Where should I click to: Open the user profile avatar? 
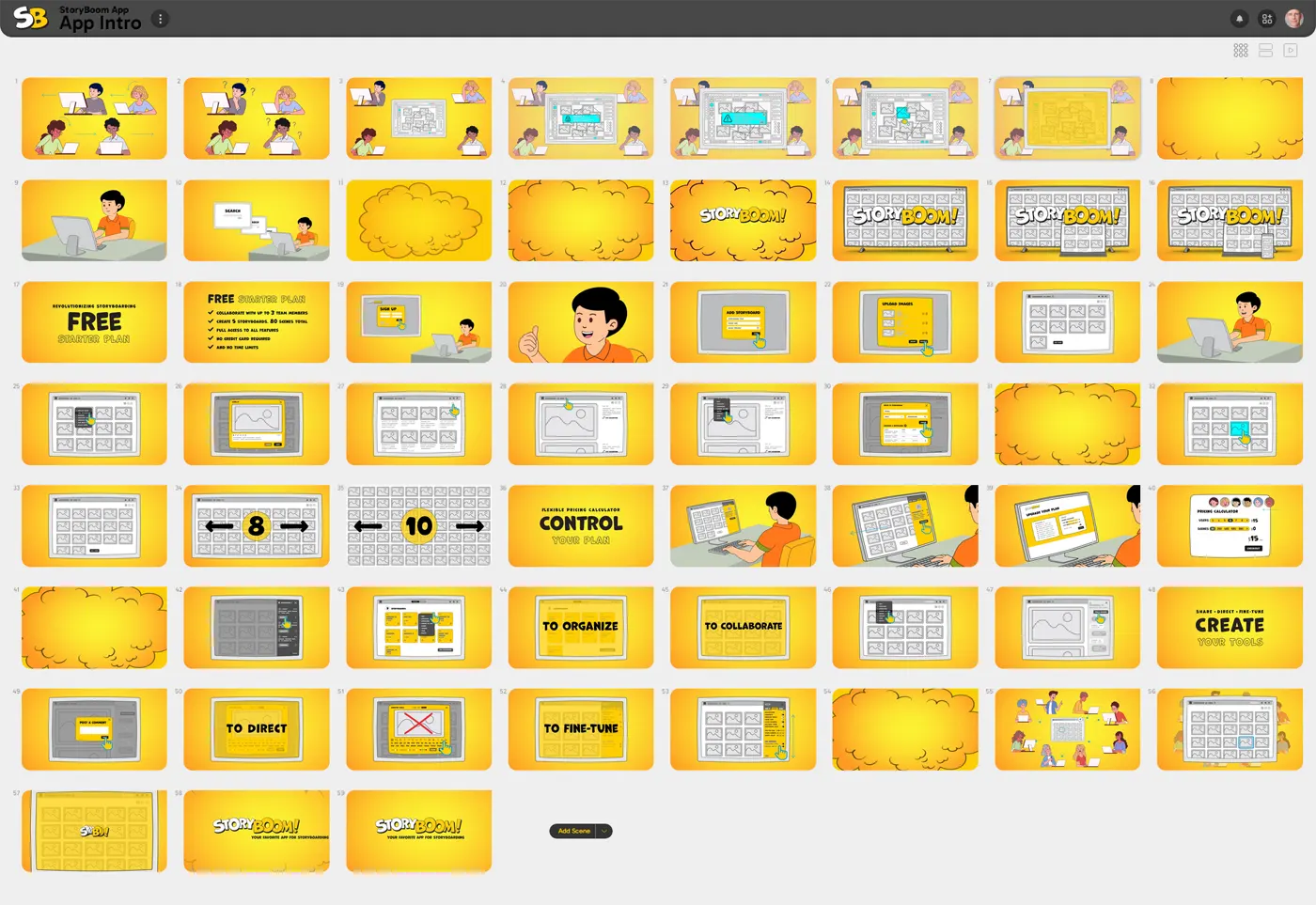click(1294, 19)
